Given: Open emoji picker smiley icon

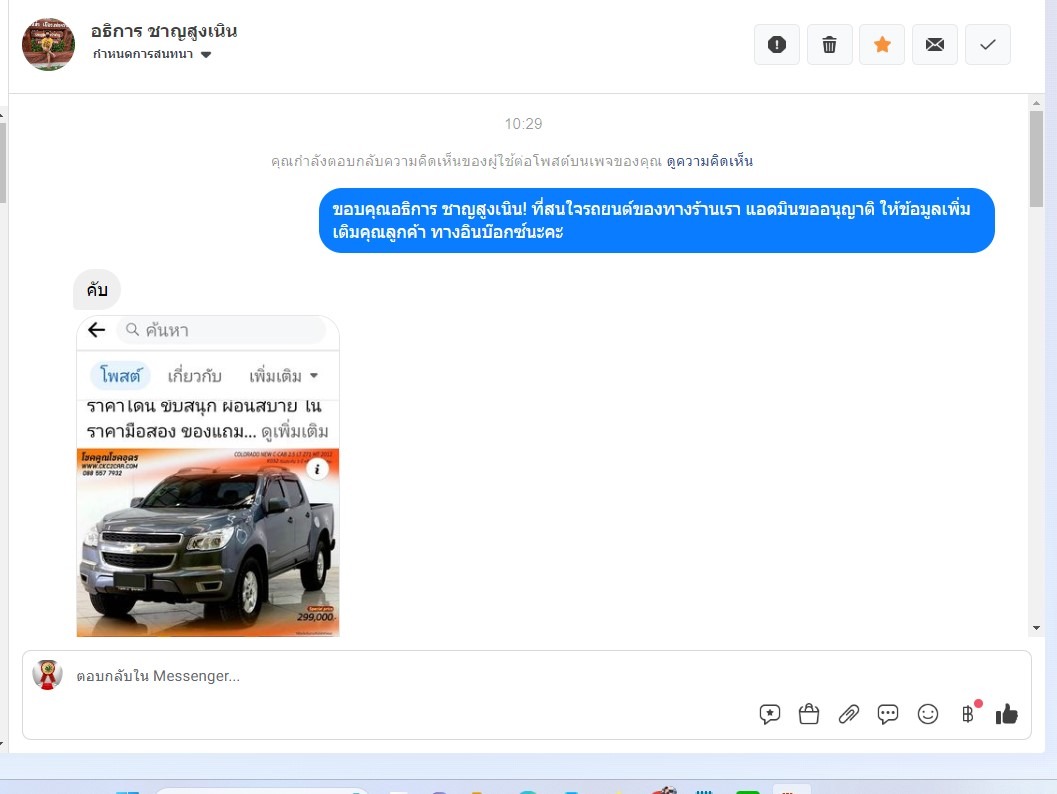Looking at the screenshot, I should (x=928, y=714).
